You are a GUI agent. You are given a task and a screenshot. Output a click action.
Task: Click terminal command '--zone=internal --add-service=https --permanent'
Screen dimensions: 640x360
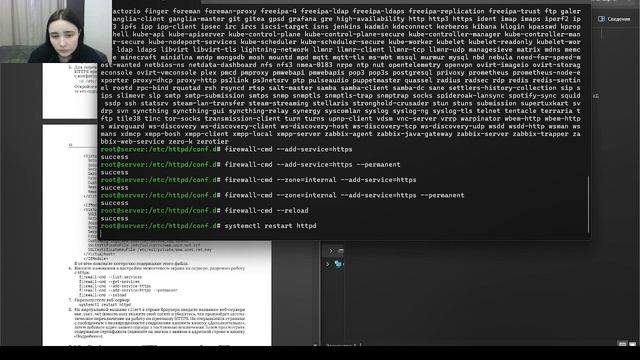point(344,195)
